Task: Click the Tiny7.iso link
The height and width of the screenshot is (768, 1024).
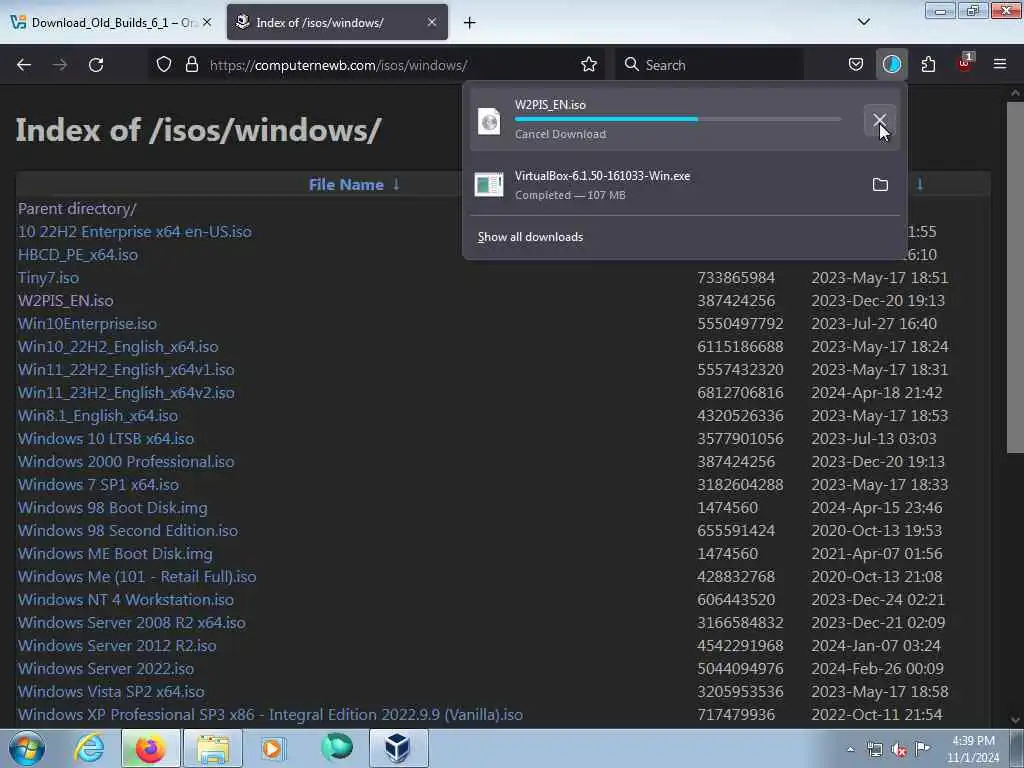Action: pyautogui.click(x=48, y=278)
